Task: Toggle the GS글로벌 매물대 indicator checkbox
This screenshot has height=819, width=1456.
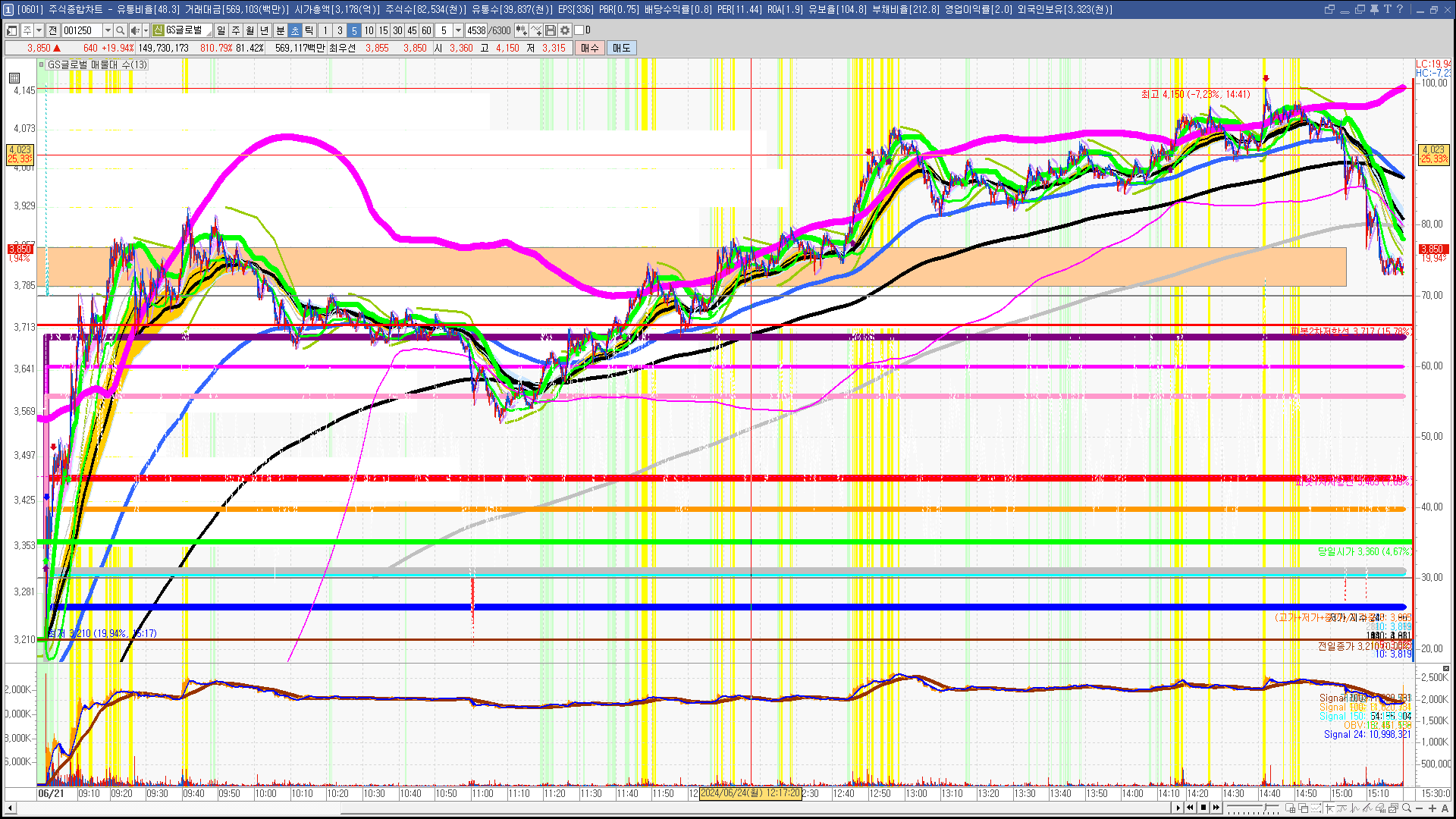Action: point(42,64)
